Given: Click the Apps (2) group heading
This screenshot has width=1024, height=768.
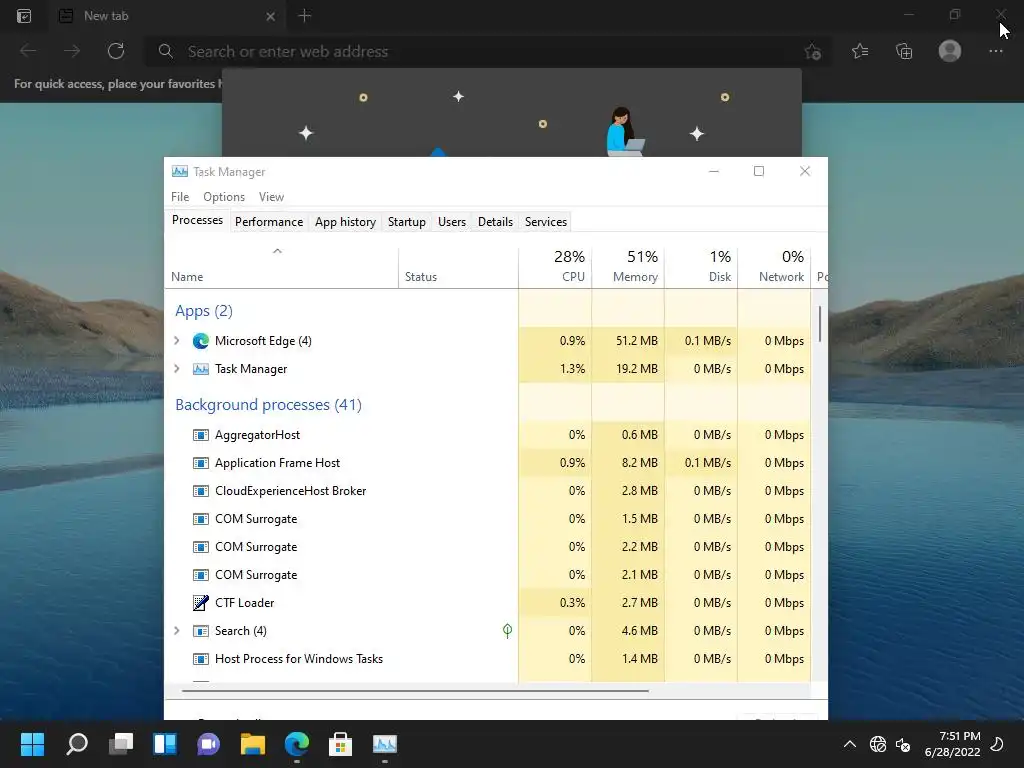Looking at the screenshot, I should [204, 311].
